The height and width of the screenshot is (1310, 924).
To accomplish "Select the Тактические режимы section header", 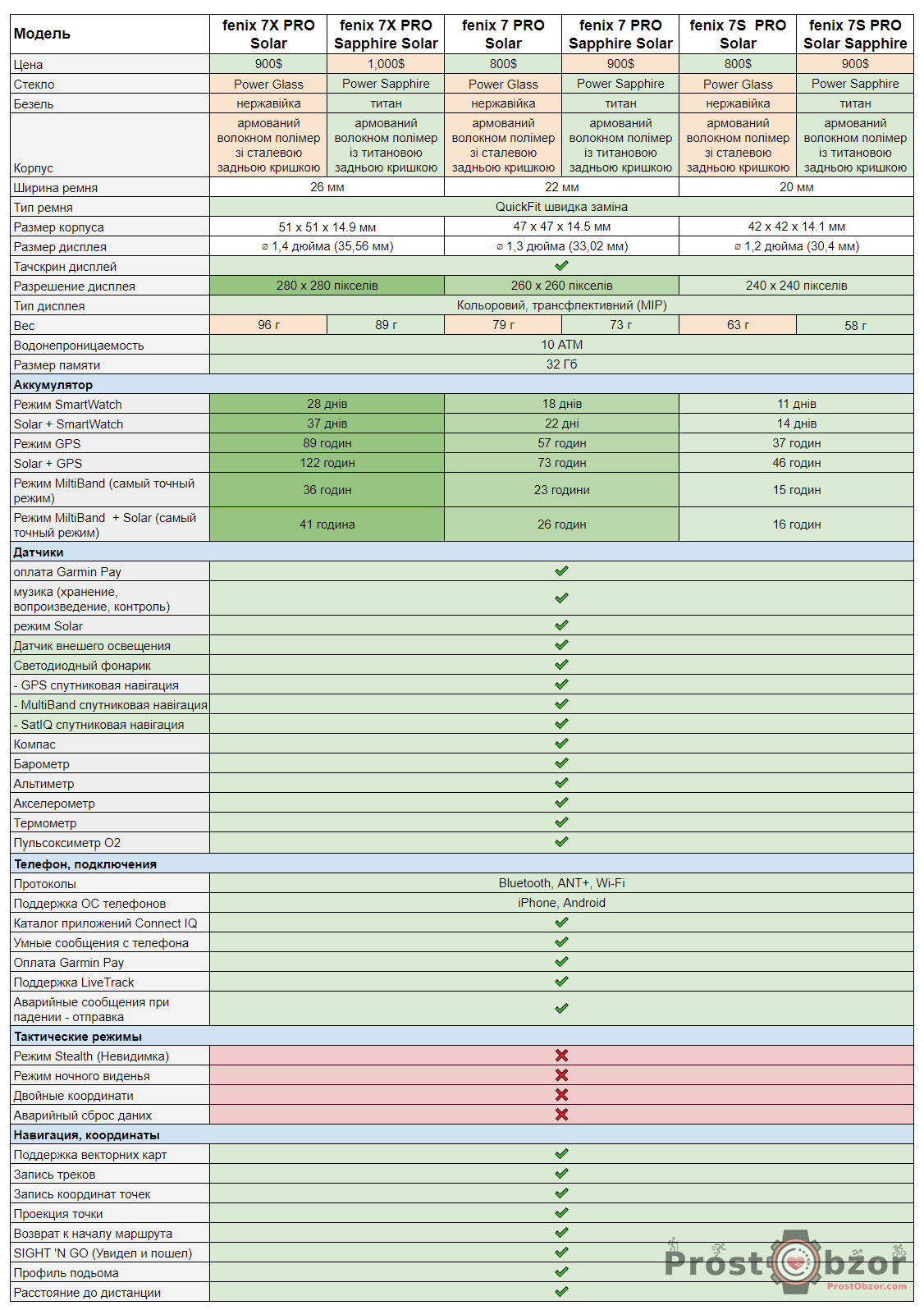I will tap(78, 1037).
